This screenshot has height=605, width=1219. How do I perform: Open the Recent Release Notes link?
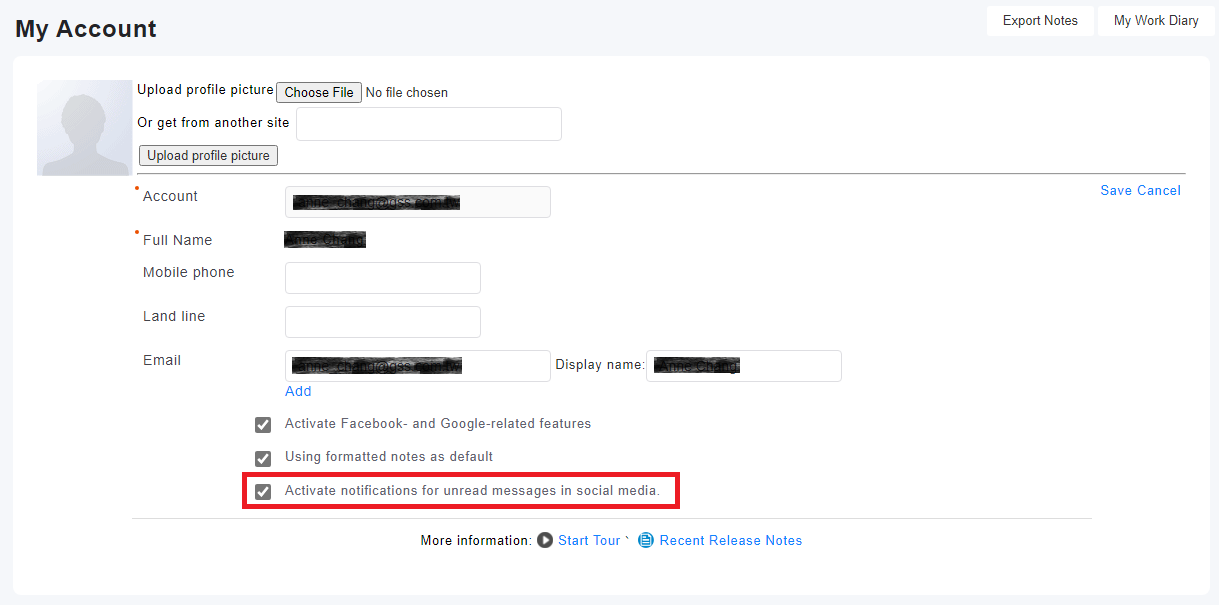coord(730,540)
